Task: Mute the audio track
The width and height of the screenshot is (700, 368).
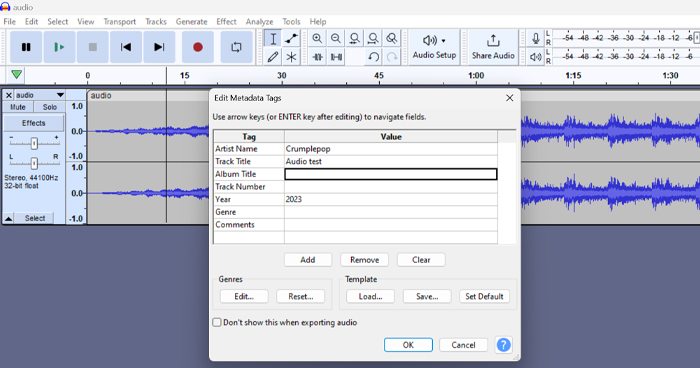Action: 18,107
